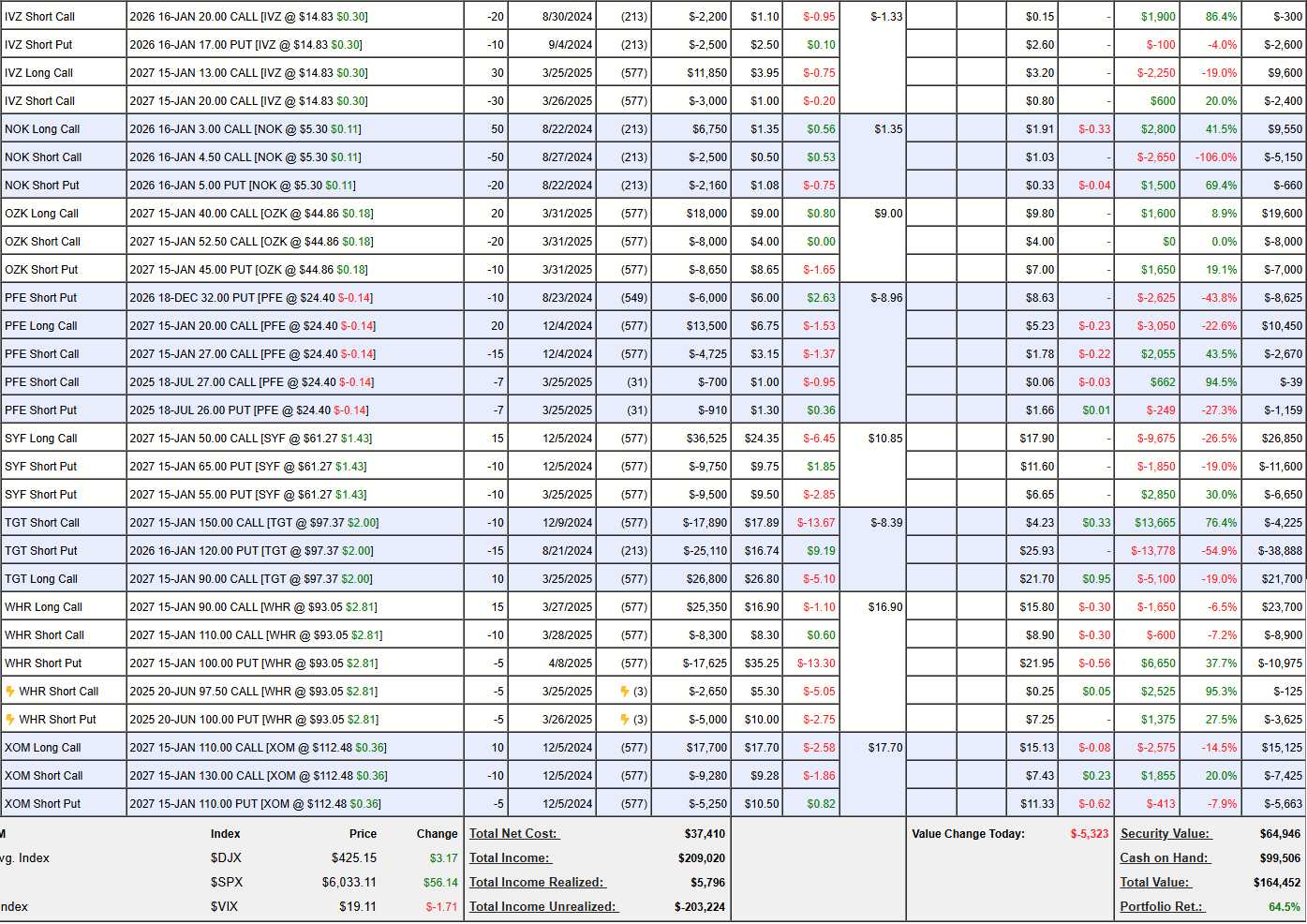The height and width of the screenshot is (924, 1307).
Task: Click PFE 2026 18-DEC 32.00 PUT description
Action: pos(251,298)
